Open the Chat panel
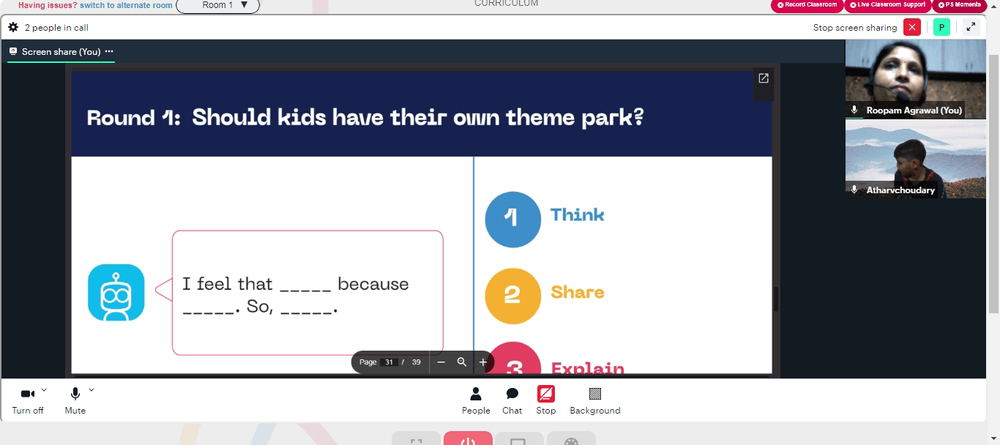Viewport: 1000px width, 445px height. [x=512, y=400]
